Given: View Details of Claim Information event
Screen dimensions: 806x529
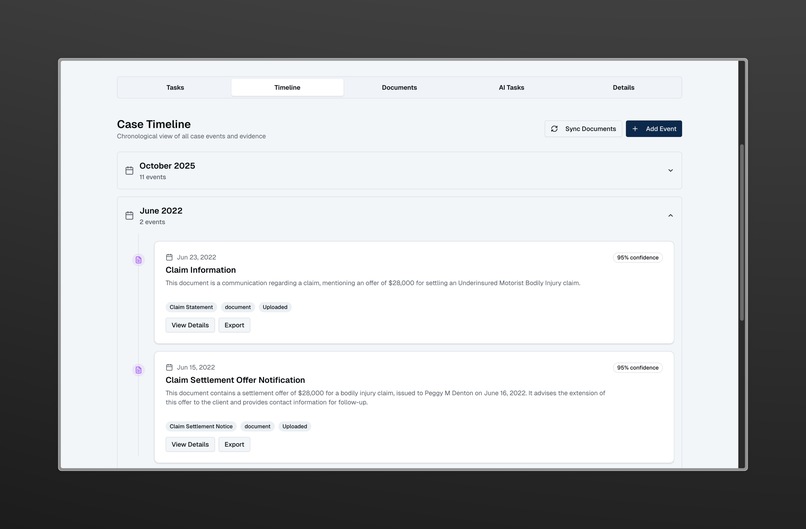Looking at the screenshot, I should point(190,325).
